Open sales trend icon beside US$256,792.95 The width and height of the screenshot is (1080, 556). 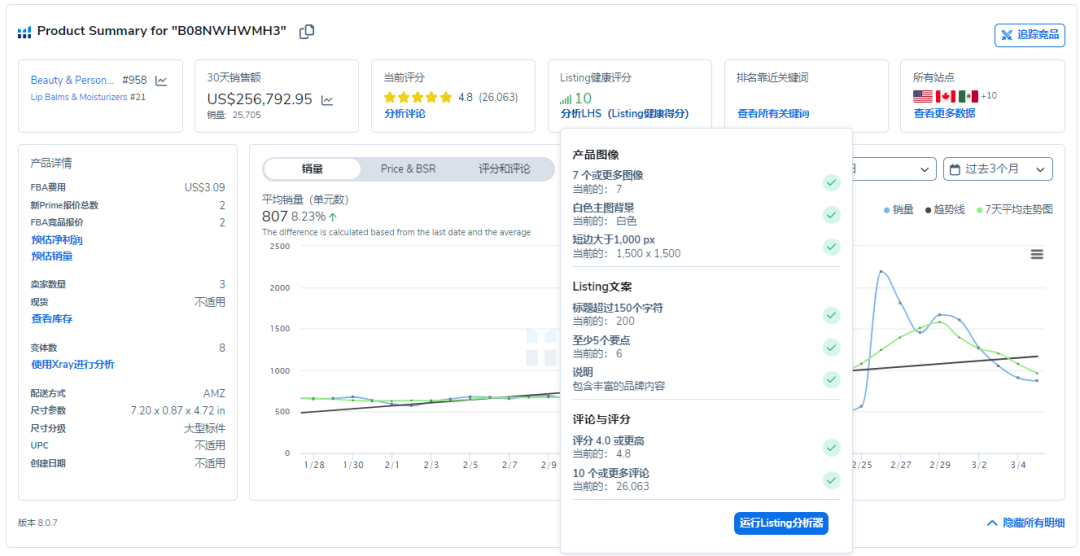click(x=327, y=100)
